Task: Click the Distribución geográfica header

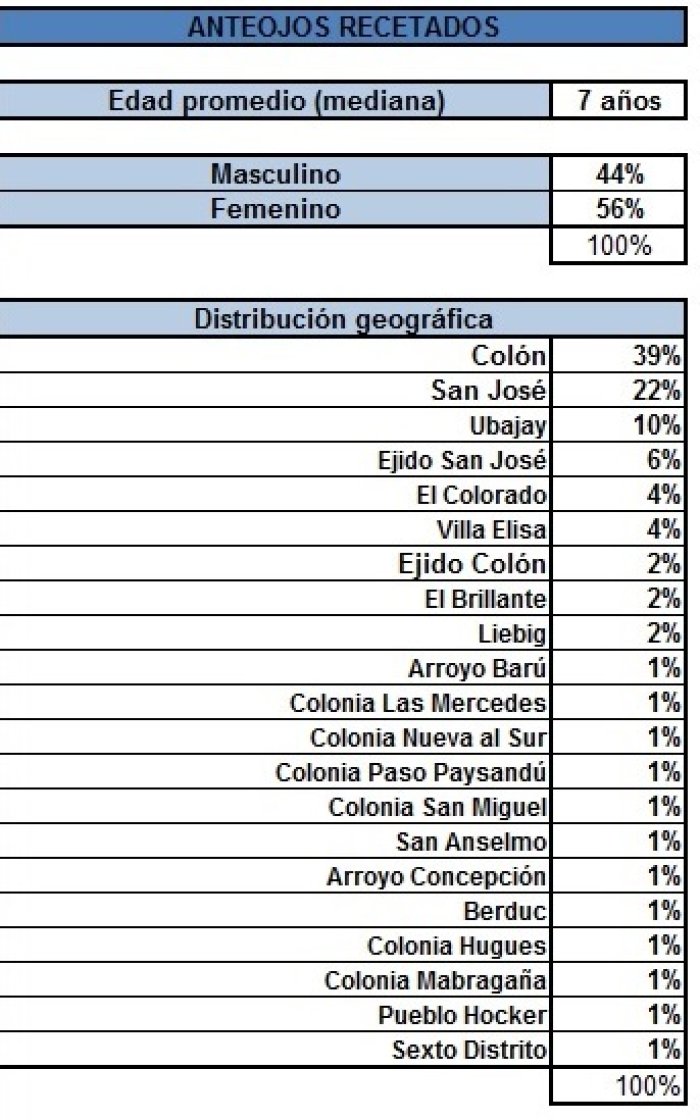Action: (x=343, y=319)
